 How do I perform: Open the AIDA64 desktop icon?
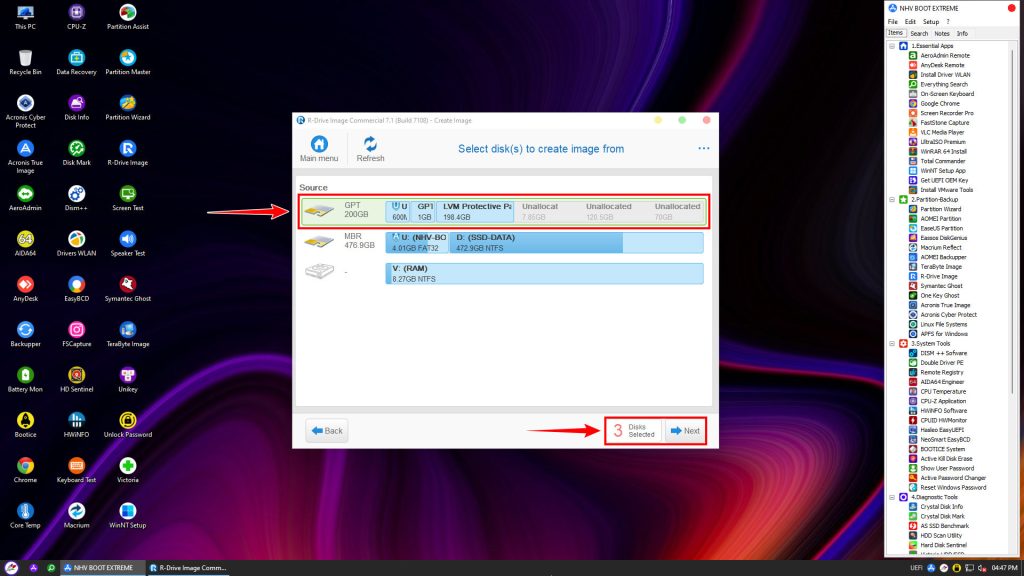(25, 244)
